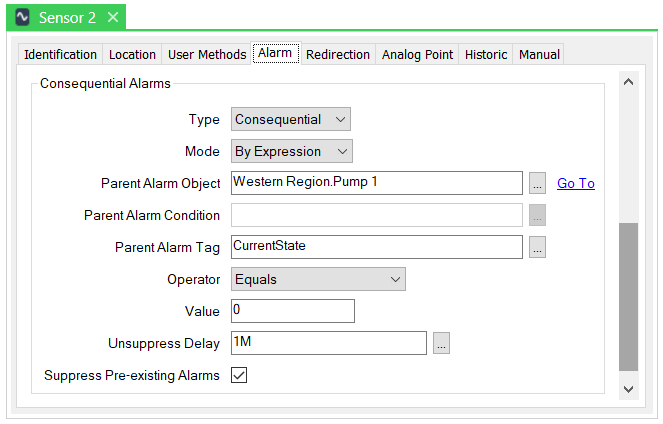The width and height of the screenshot is (663, 424).
Task: Click the Sensor 2 waveform icon
Action: [22, 17]
